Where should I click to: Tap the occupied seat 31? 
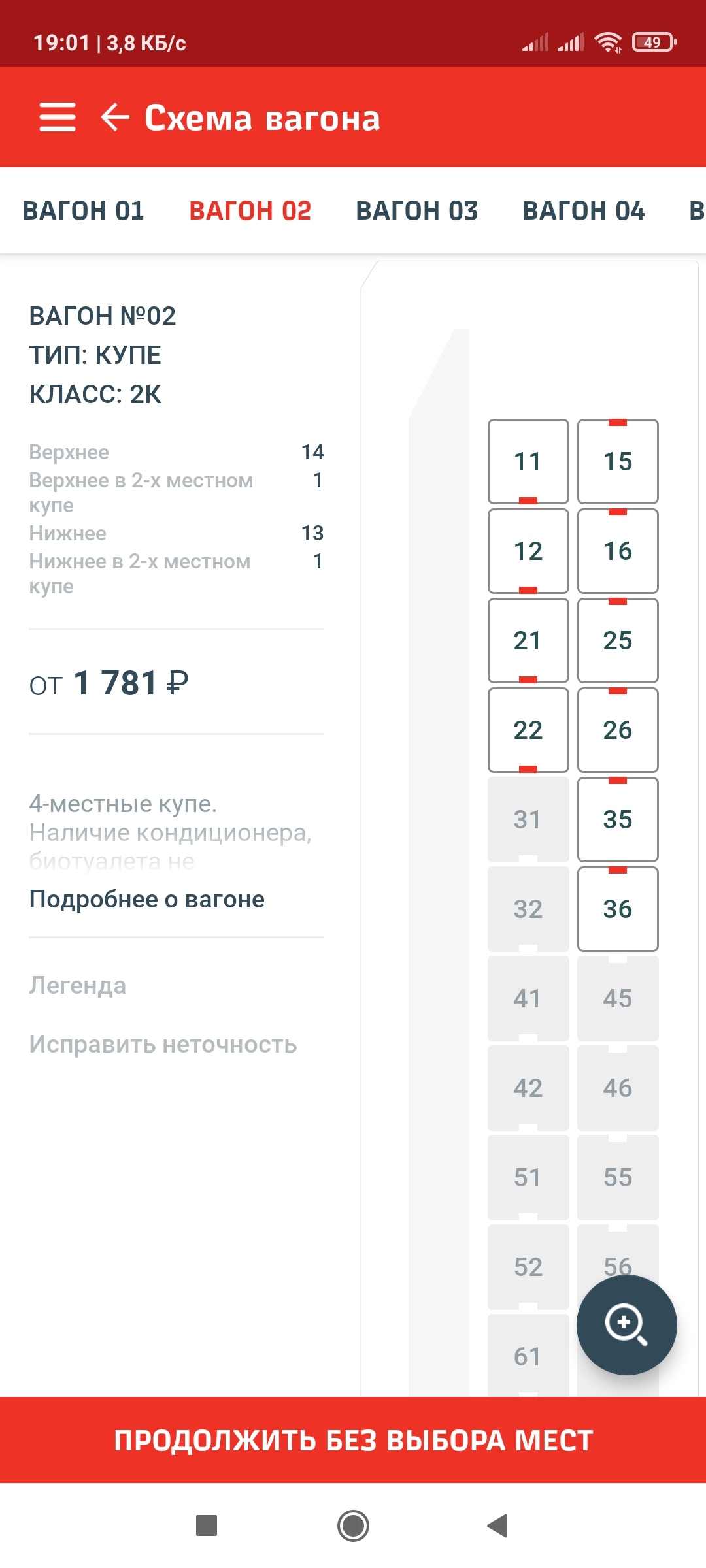pos(528,819)
